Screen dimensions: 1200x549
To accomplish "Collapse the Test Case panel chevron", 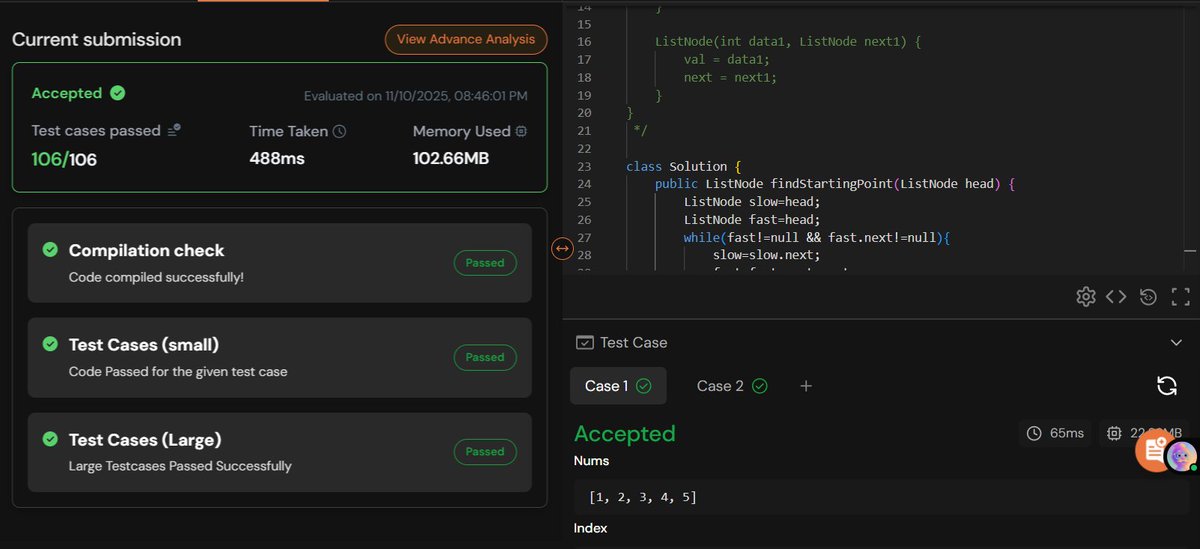I will [x=1176, y=342].
